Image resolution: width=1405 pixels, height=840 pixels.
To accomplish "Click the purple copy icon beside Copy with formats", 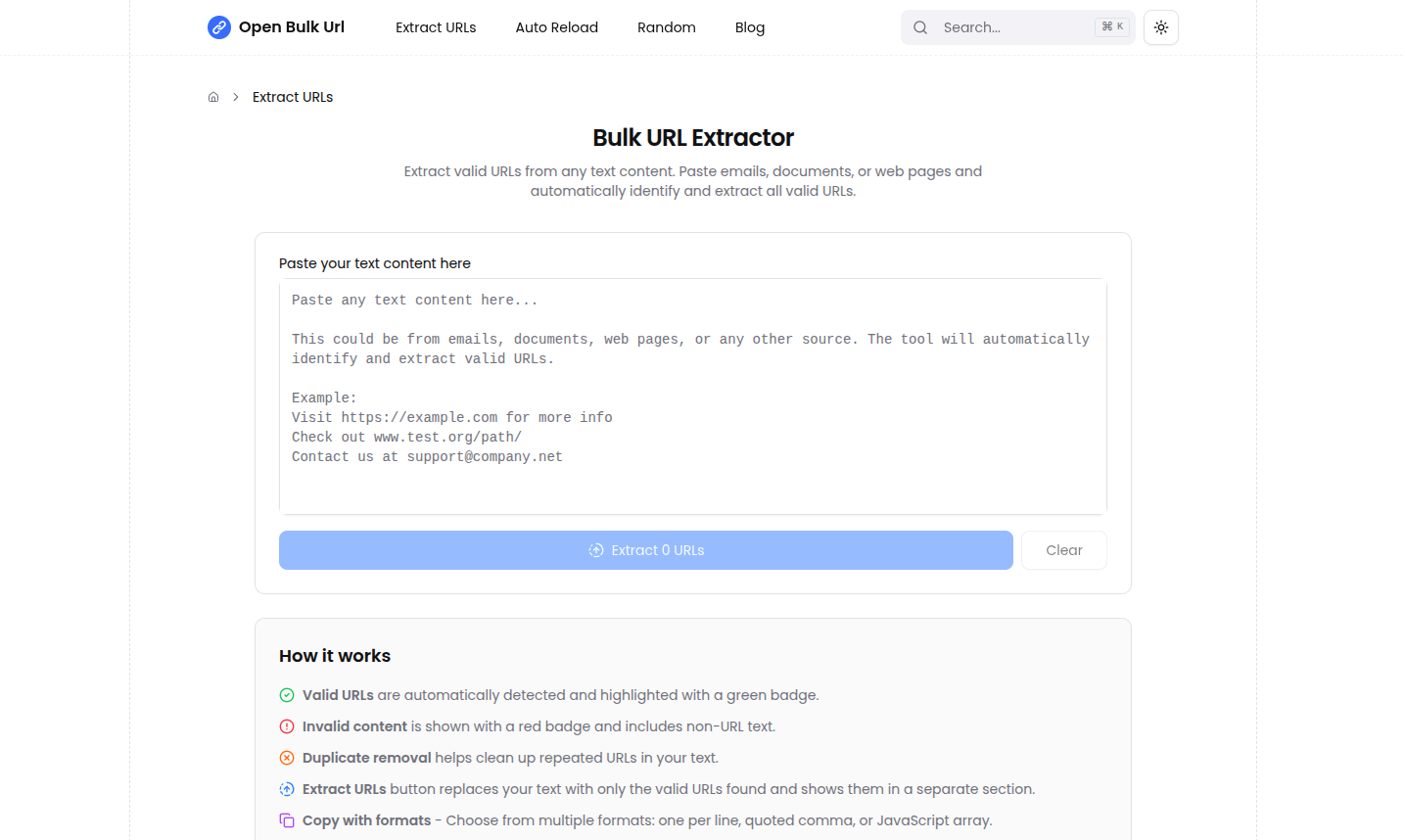I will pyautogui.click(x=287, y=820).
